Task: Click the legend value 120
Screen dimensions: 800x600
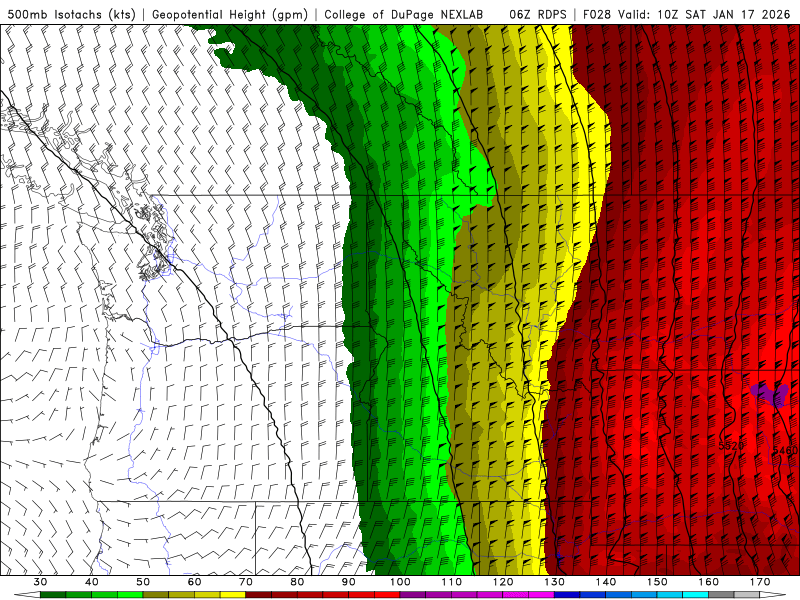Action: pyautogui.click(x=503, y=582)
